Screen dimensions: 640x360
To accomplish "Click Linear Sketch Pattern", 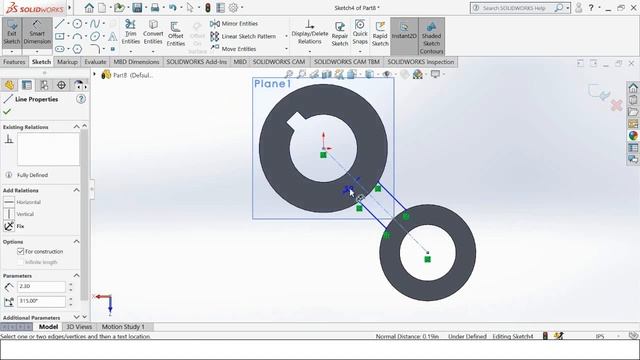I will pyautogui.click(x=243, y=36).
